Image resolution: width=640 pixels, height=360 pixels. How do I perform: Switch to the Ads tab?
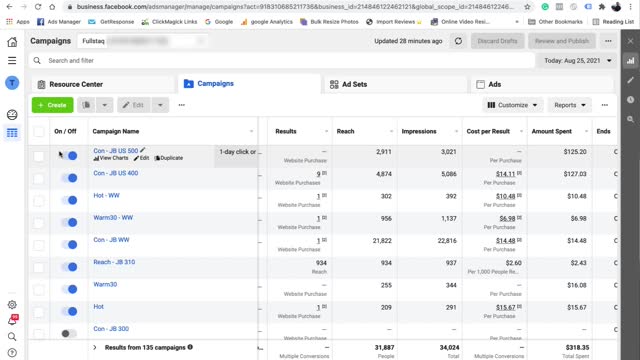tap(541, 84)
